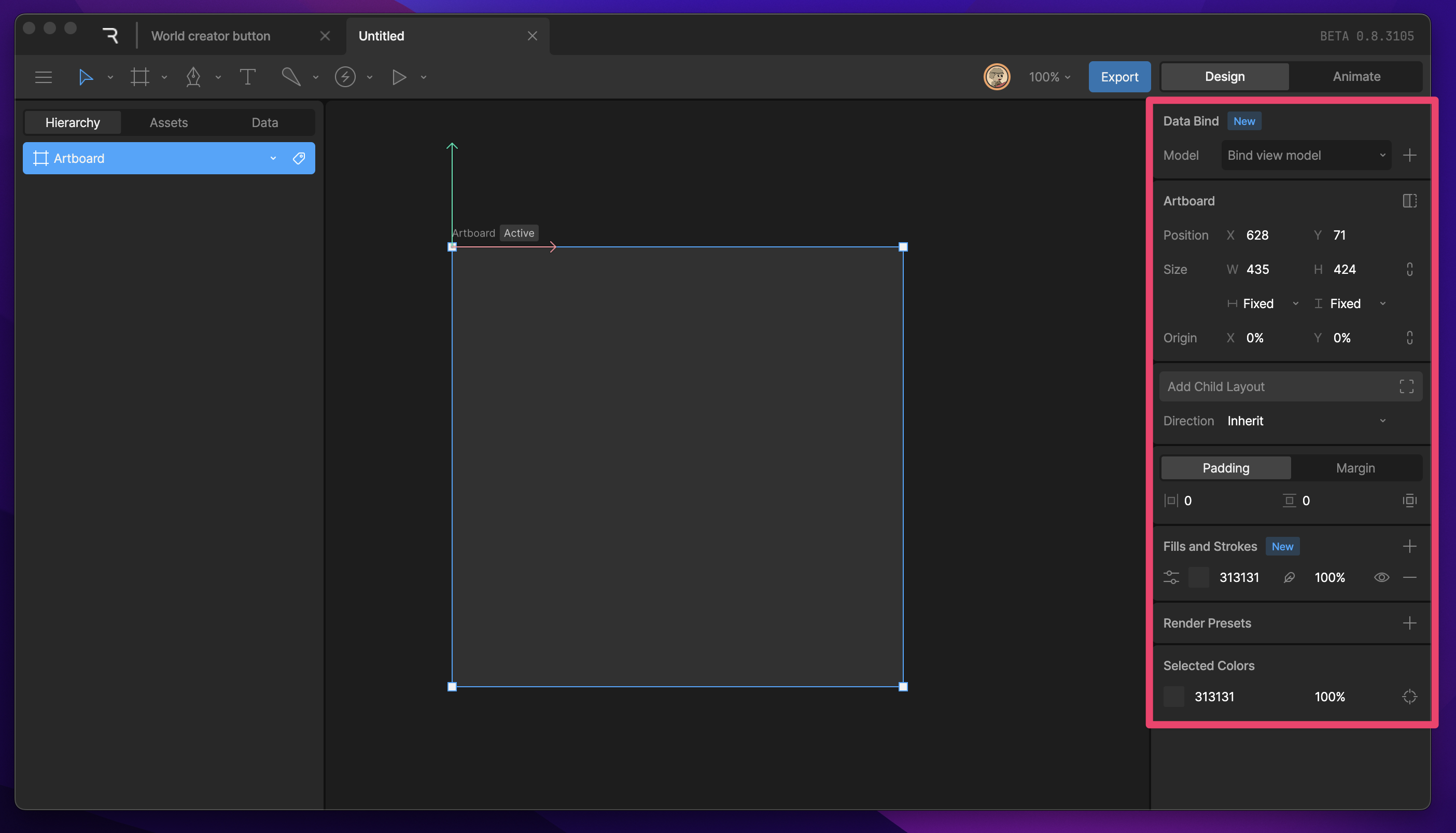Image resolution: width=1456 pixels, height=833 pixels.
Task: Open the Bind view model dropdown
Action: (1306, 156)
